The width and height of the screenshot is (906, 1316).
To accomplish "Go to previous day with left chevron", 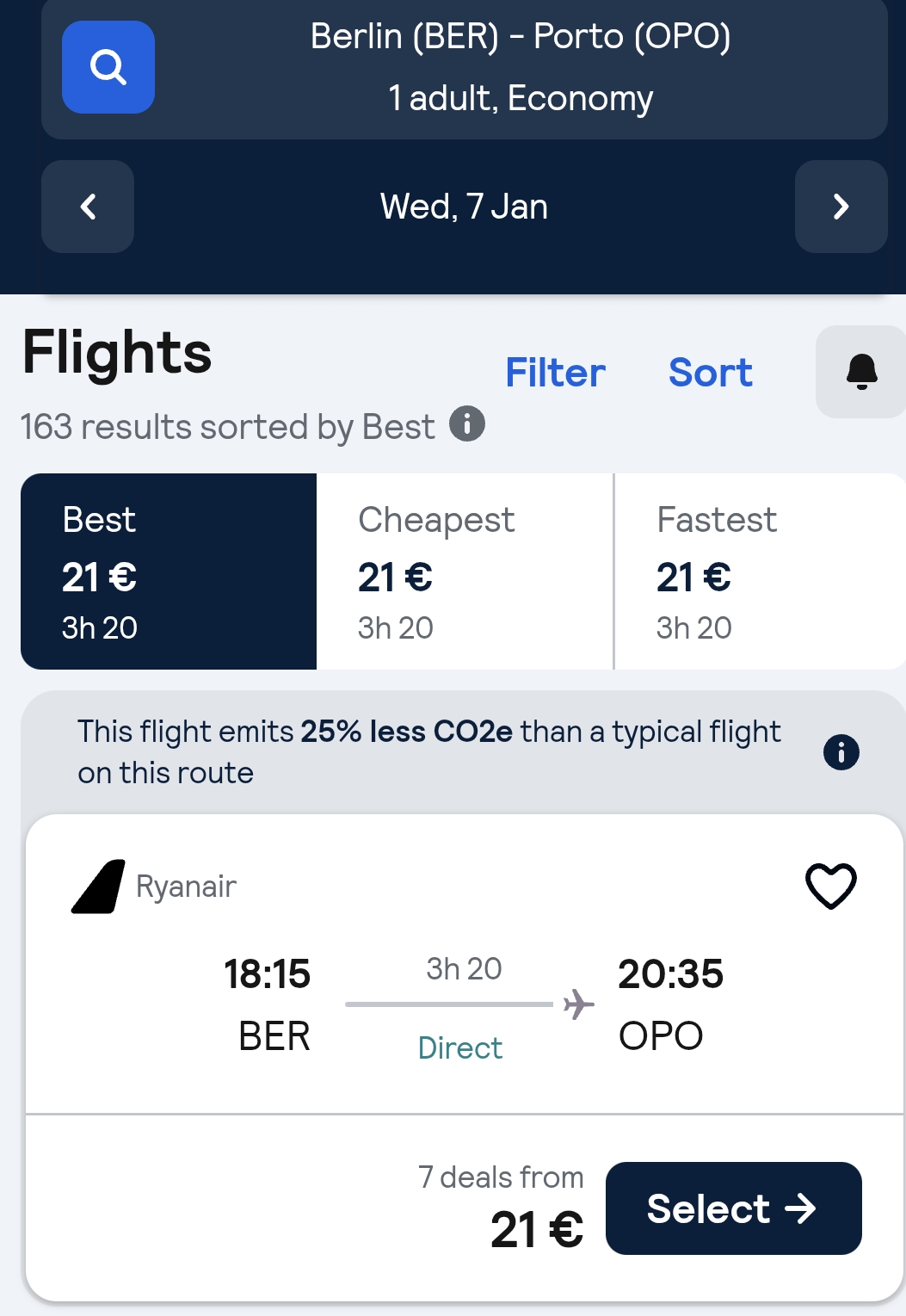I will (x=88, y=207).
